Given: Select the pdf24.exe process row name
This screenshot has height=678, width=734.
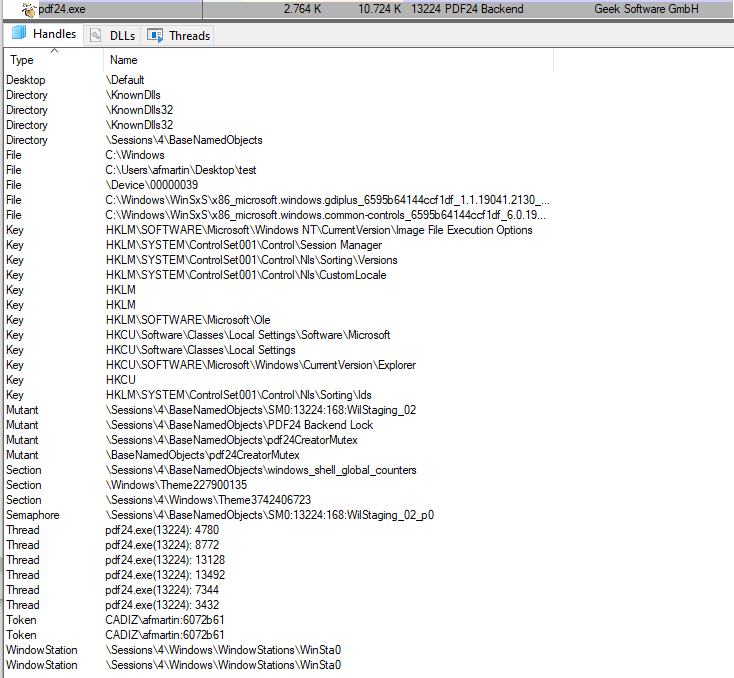Looking at the screenshot, I should [x=62, y=9].
